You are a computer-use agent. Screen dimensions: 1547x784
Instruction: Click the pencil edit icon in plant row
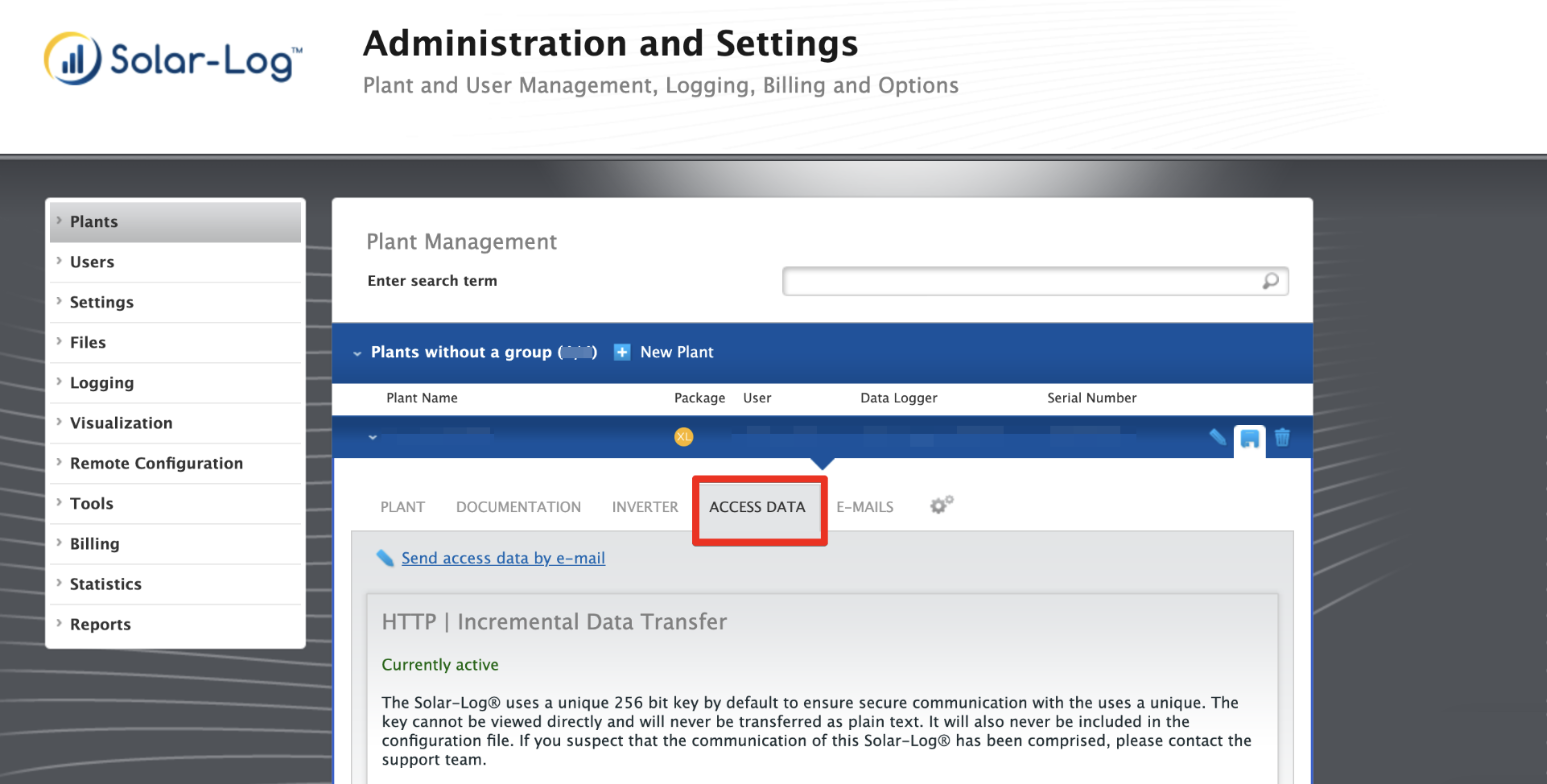point(1217,437)
